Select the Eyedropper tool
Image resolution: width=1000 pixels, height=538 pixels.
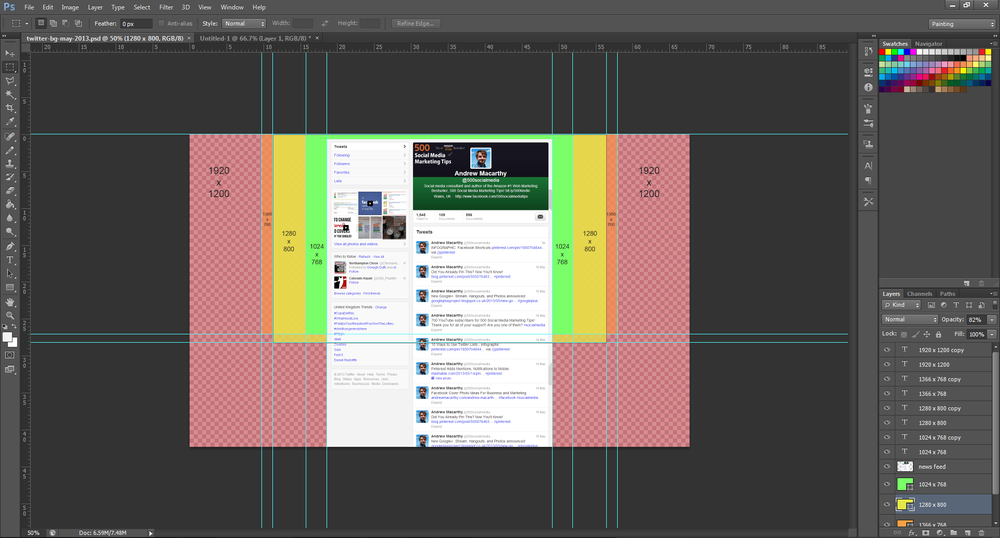[x=10, y=122]
